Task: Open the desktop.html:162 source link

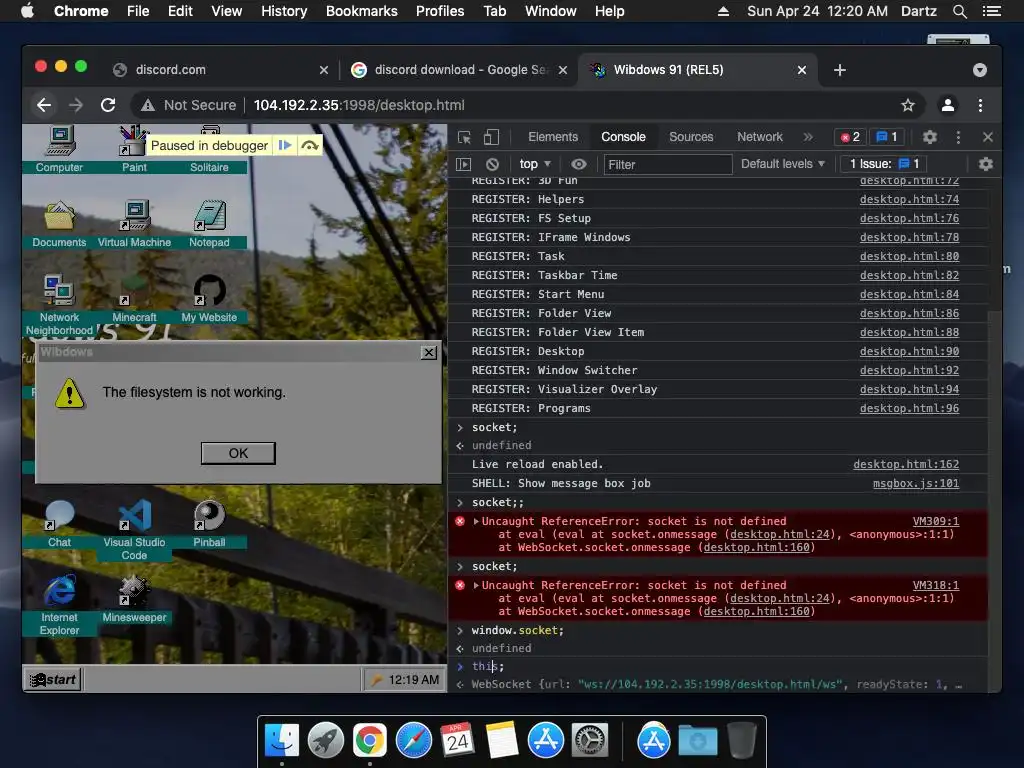Action: click(906, 464)
